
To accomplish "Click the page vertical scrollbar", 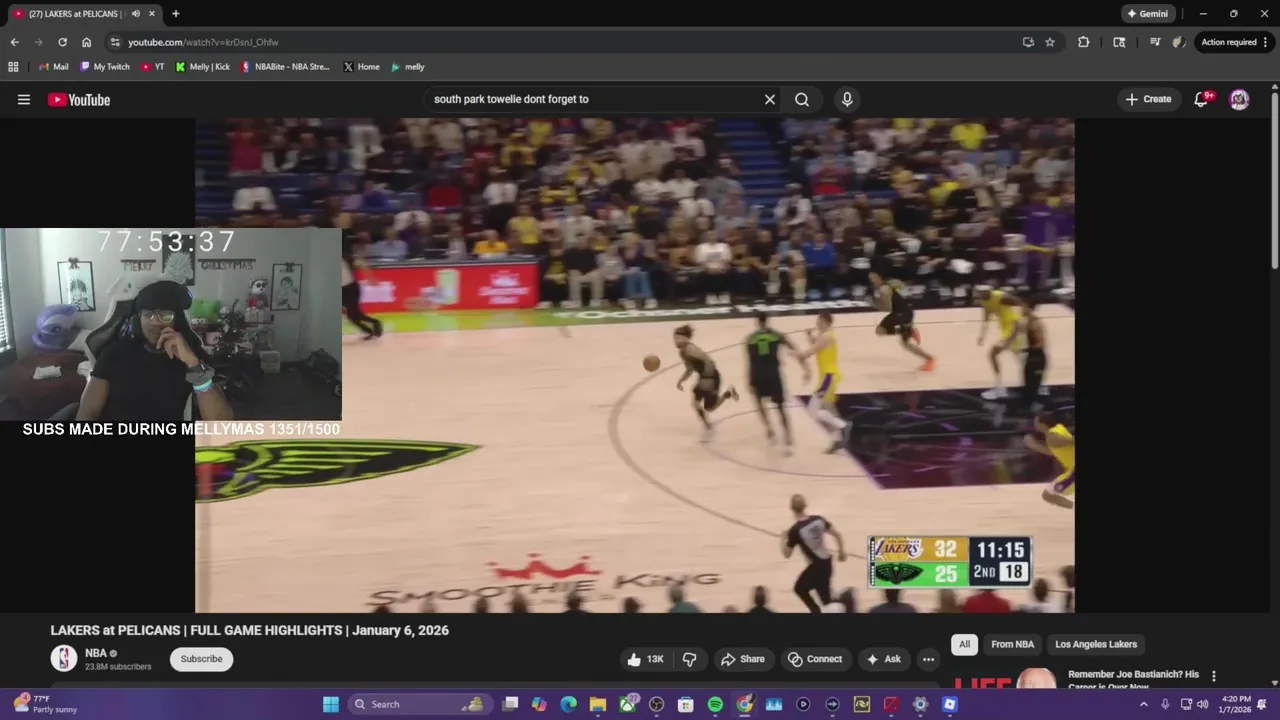I will pyautogui.click(x=1274, y=180).
